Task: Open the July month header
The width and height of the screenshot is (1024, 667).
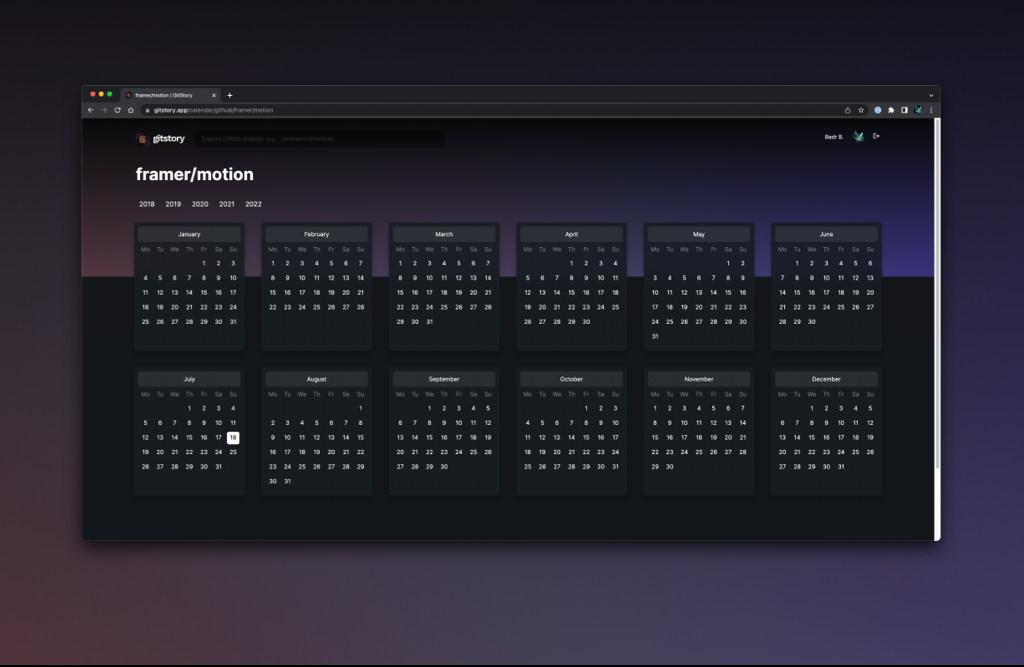Action: pyautogui.click(x=189, y=379)
